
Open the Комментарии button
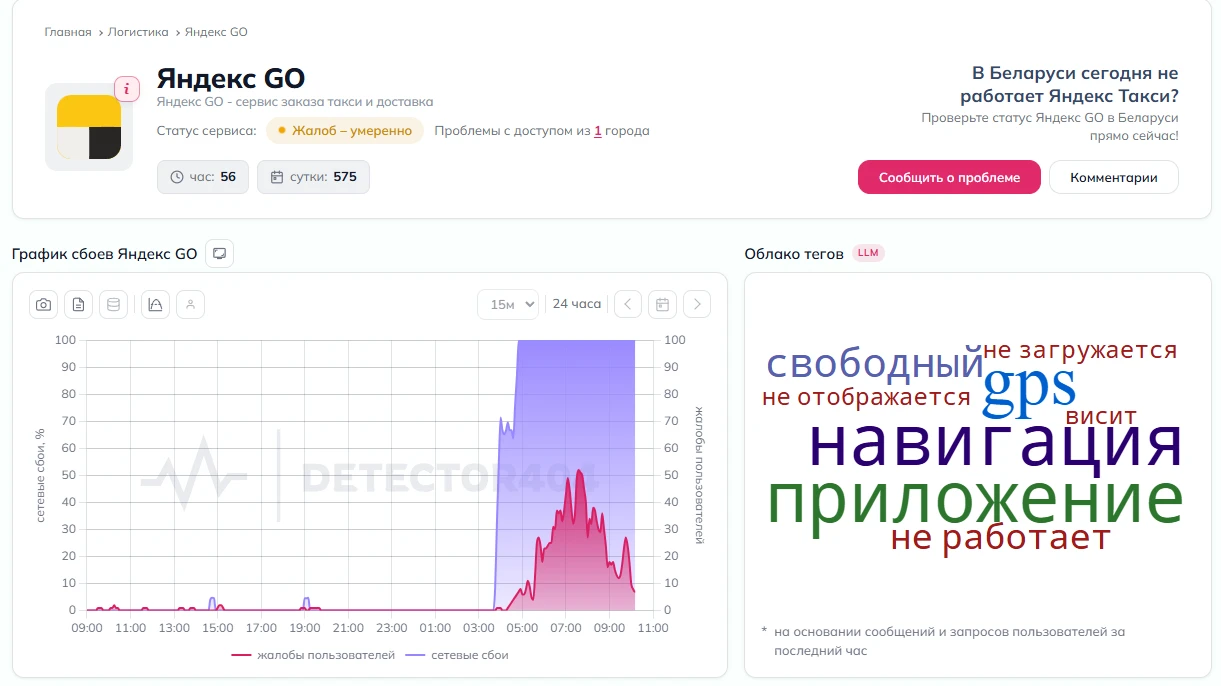1114,177
